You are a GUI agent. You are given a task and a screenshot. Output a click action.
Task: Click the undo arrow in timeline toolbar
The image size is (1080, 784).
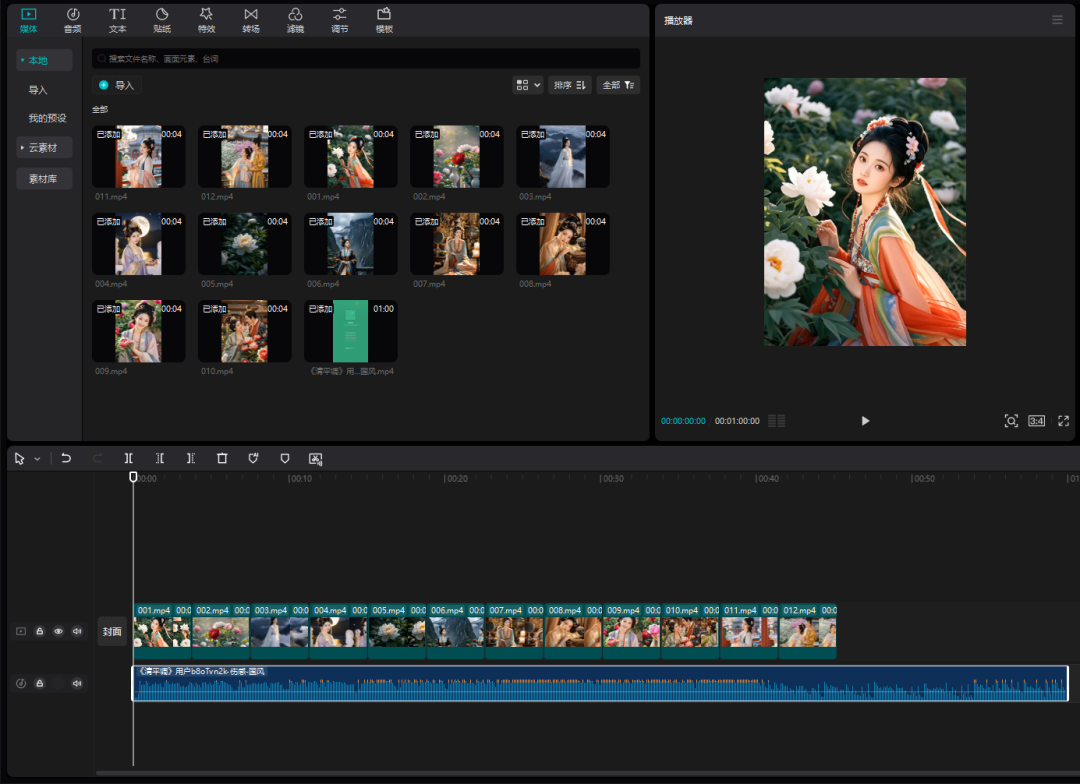[x=66, y=458]
